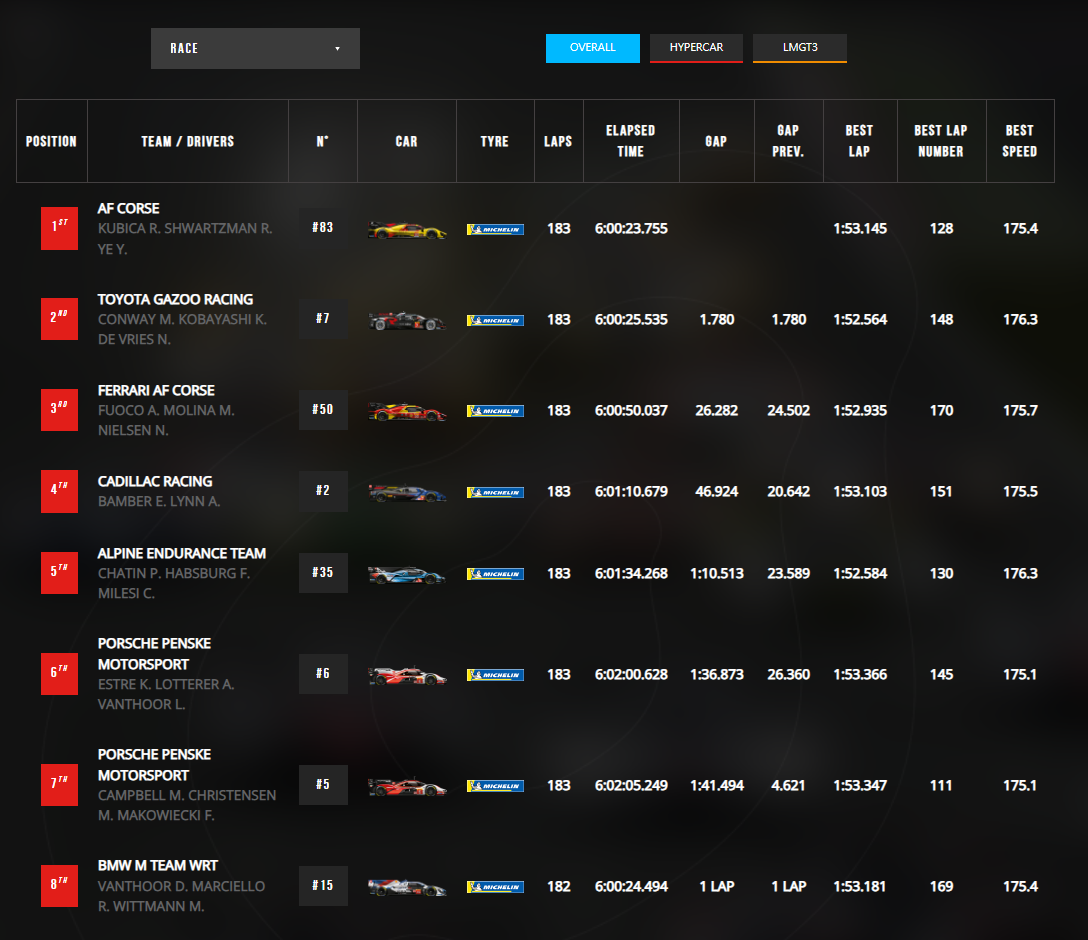The height and width of the screenshot is (940, 1088).
Task: Click the #2 Cadillac car image
Action: pyautogui.click(x=407, y=493)
